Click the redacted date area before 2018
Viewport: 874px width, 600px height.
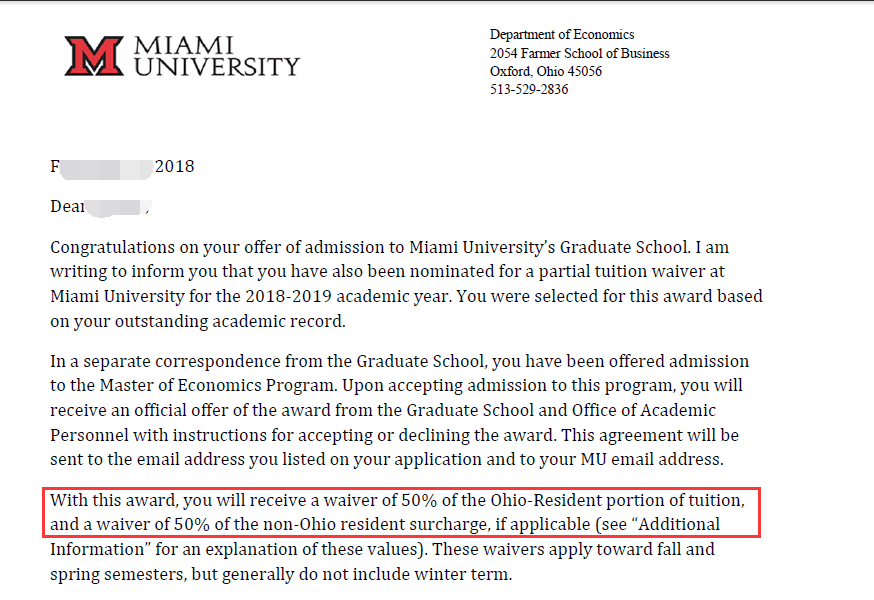[x=105, y=167]
